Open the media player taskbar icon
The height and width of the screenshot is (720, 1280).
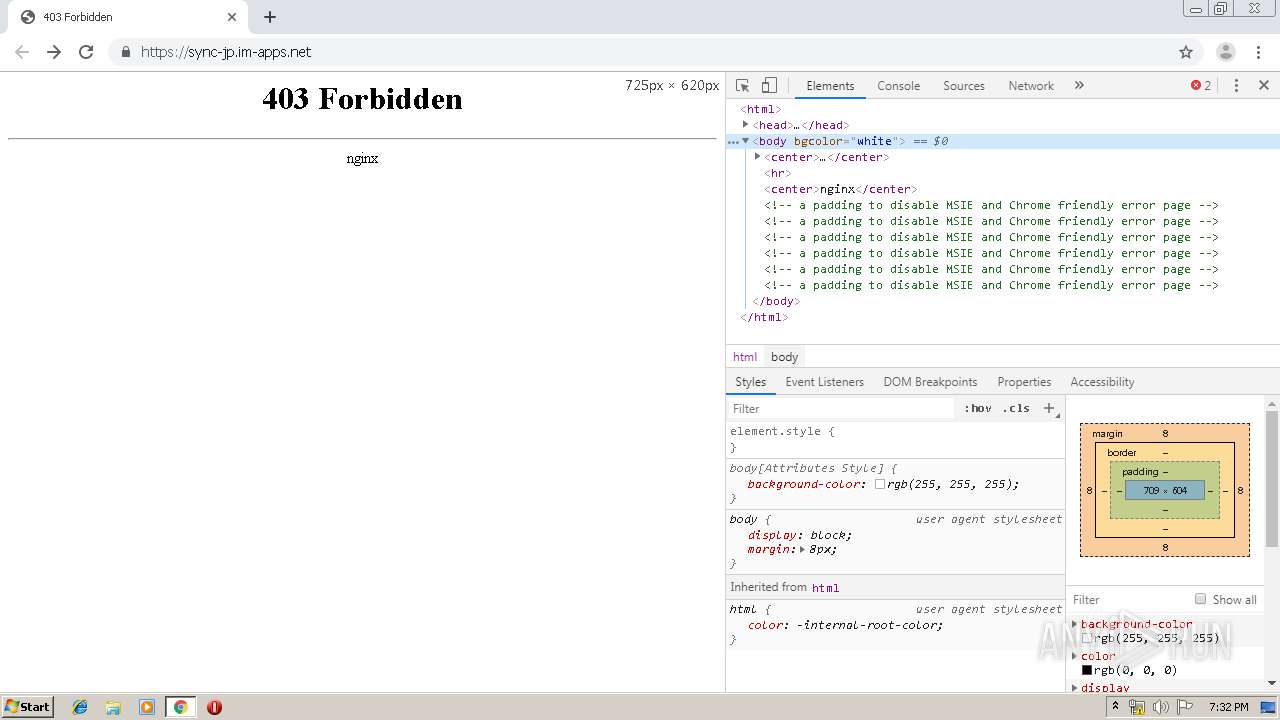pos(147,707)
